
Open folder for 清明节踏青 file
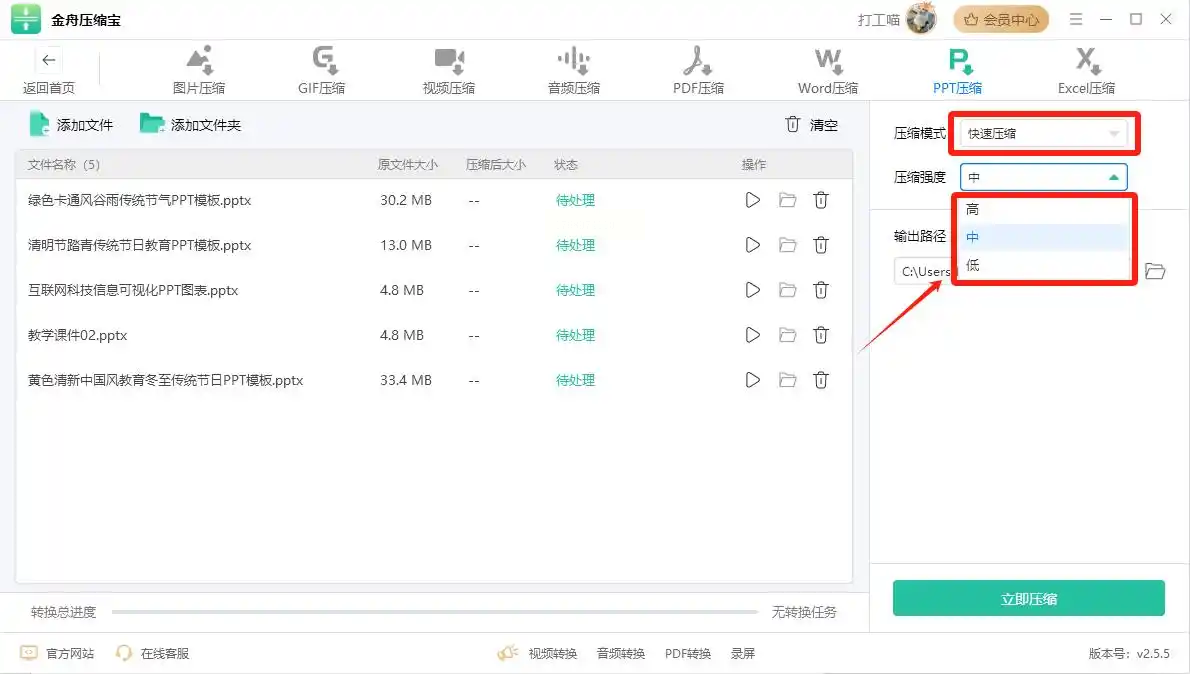[x=788, y=245]
